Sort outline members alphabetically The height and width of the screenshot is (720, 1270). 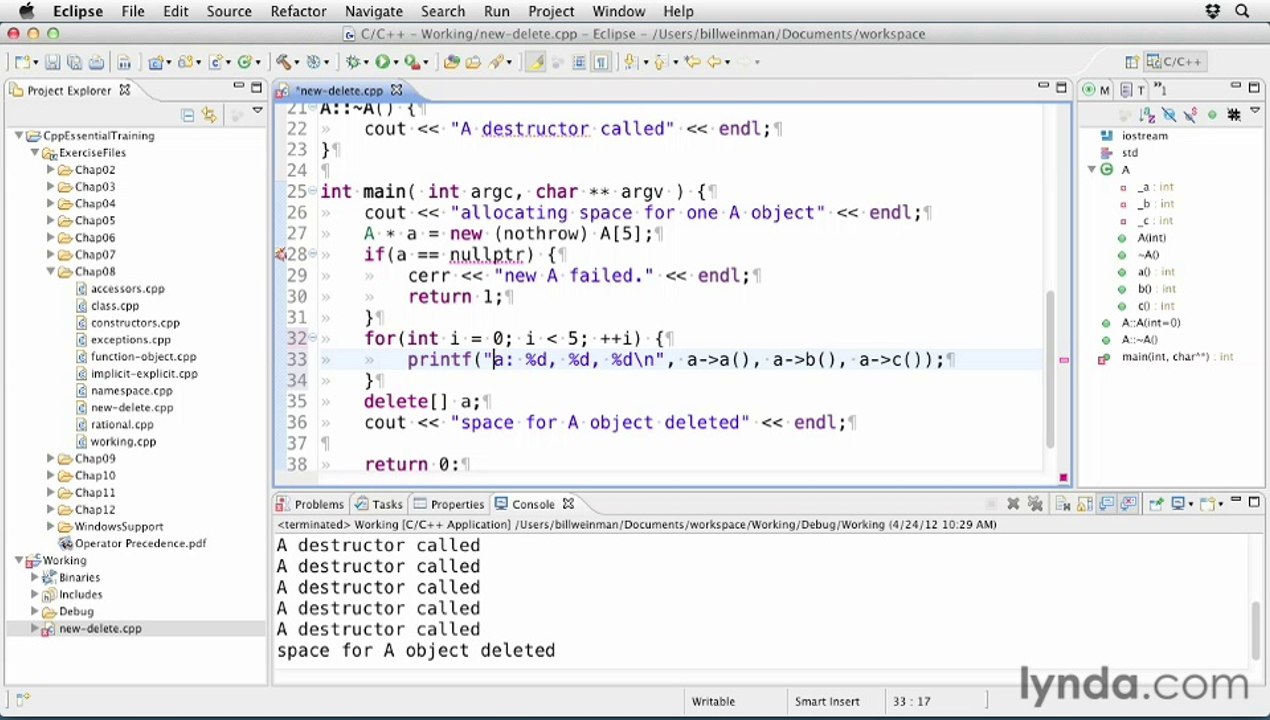click(1148, 115)
